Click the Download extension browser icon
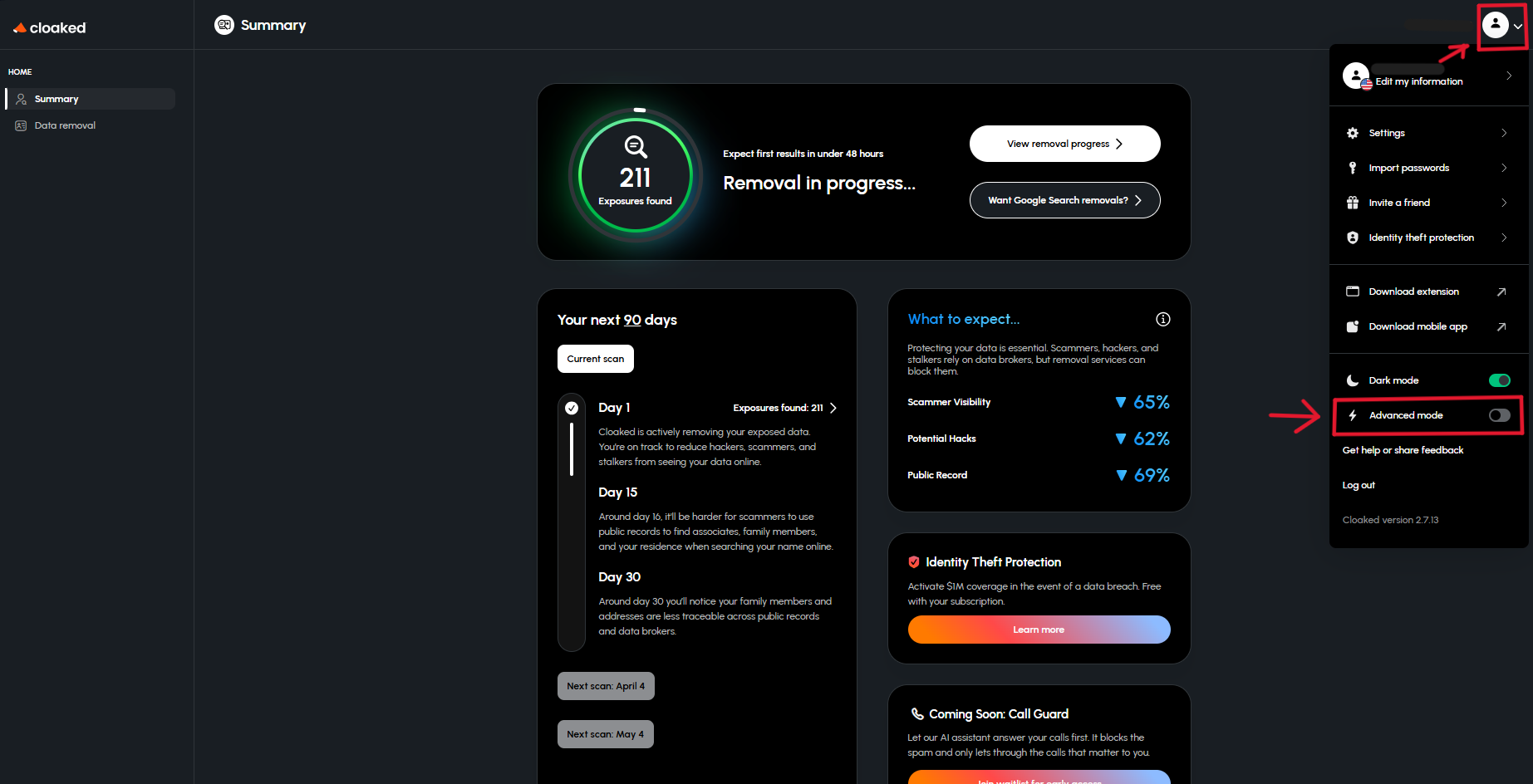Screen dimensions: 1533x784 coord(1353,292)
